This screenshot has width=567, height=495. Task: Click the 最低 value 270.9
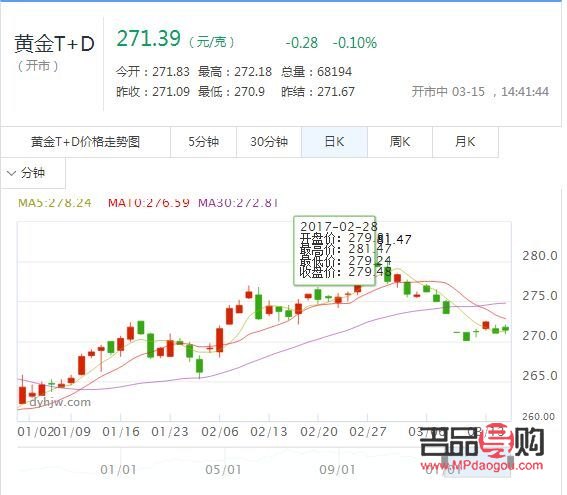pos(250,91)
